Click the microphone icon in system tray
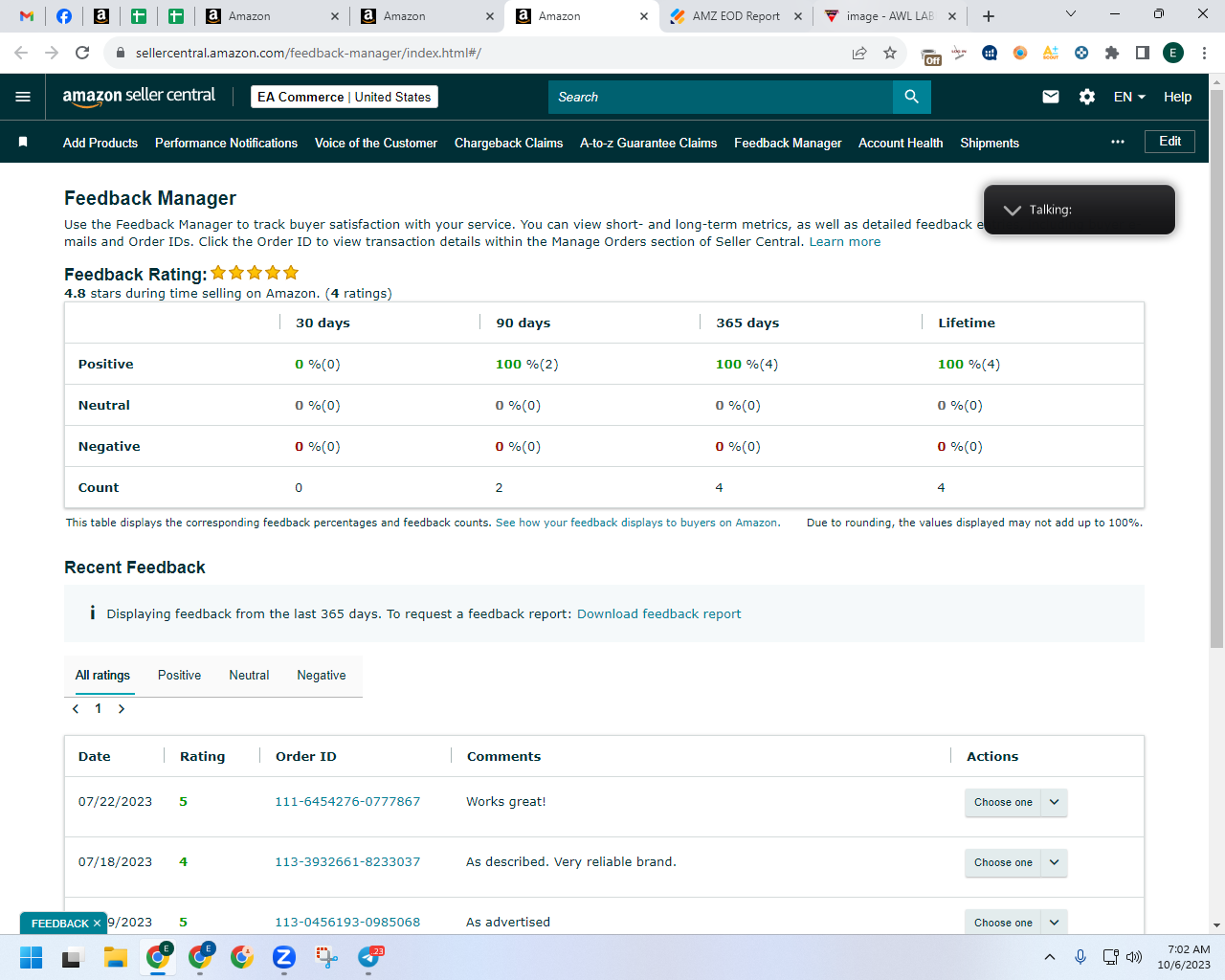 [x=1080, y=957]
